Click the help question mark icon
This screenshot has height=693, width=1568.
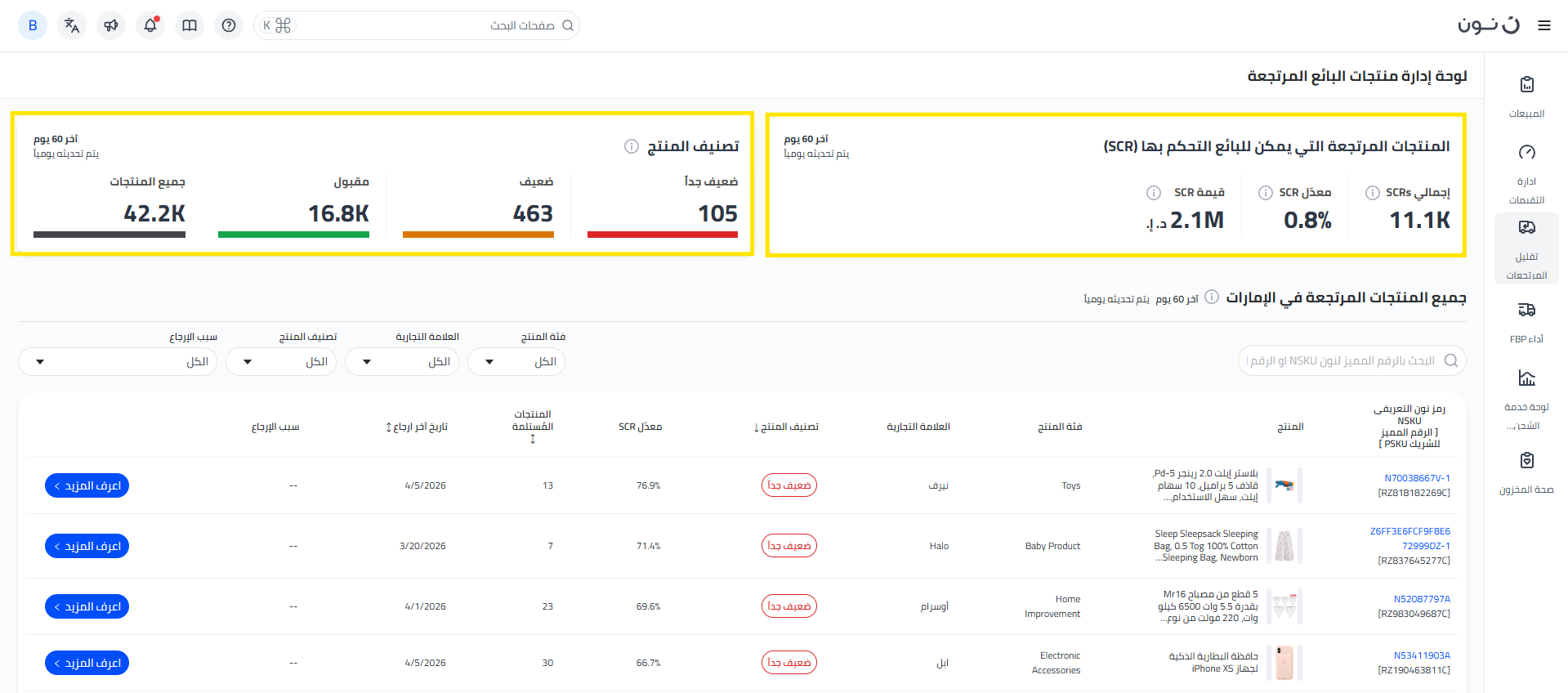tap(229, 25)
